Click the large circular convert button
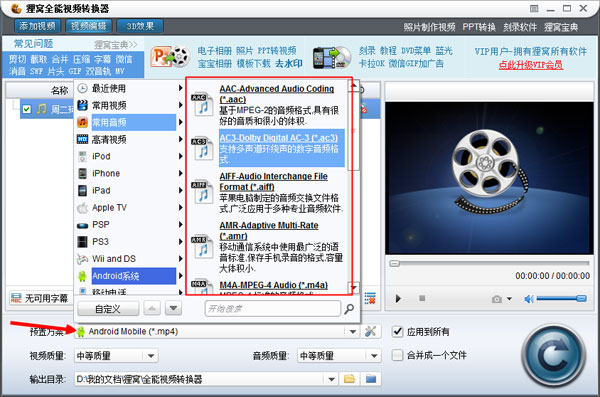Image resolution: width=600 pixels, height=397 pixels. (553, 356)
